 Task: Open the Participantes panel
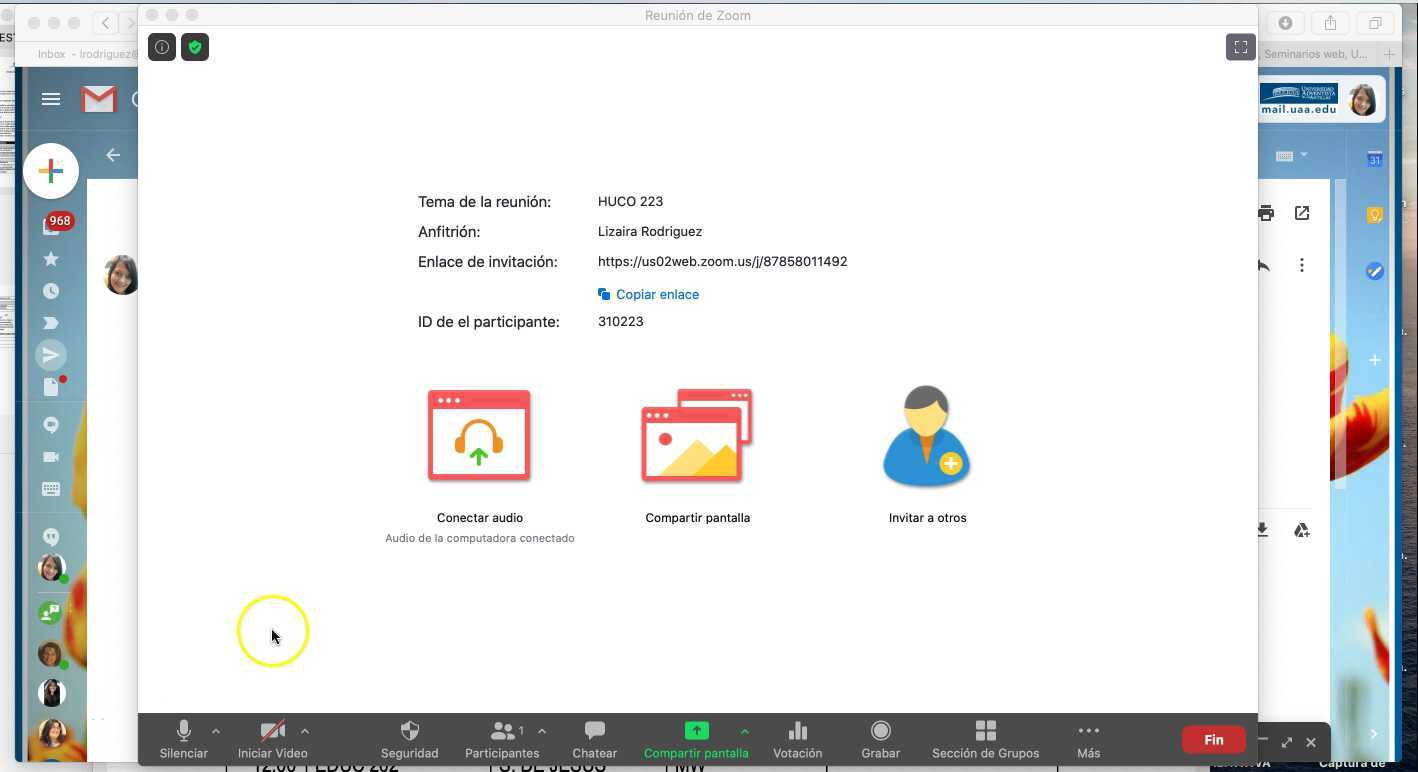point(502,740)
